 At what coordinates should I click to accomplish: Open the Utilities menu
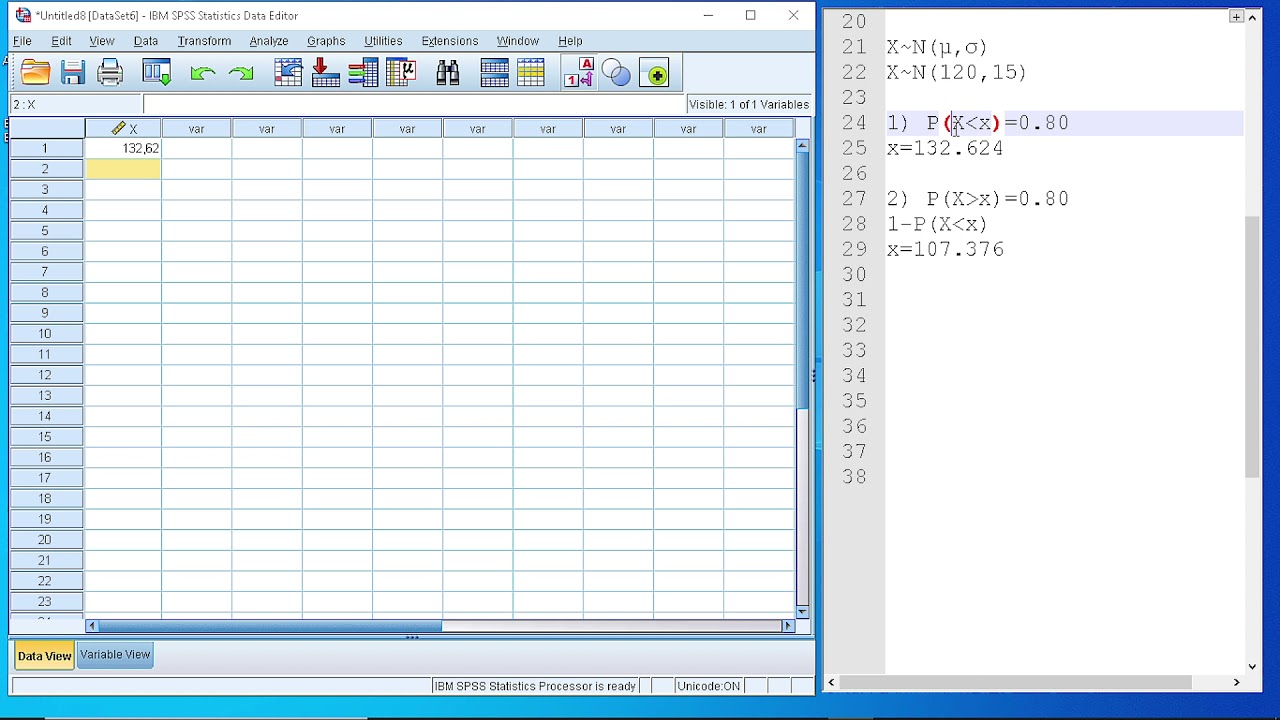(x=383, y=41)
